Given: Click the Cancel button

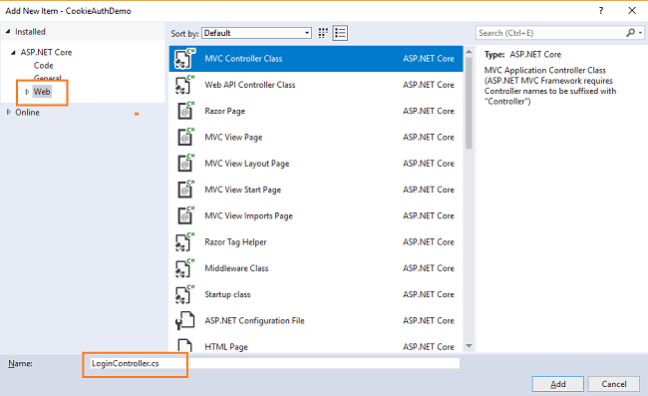Looking at the screenshot, I should point(614,384).
